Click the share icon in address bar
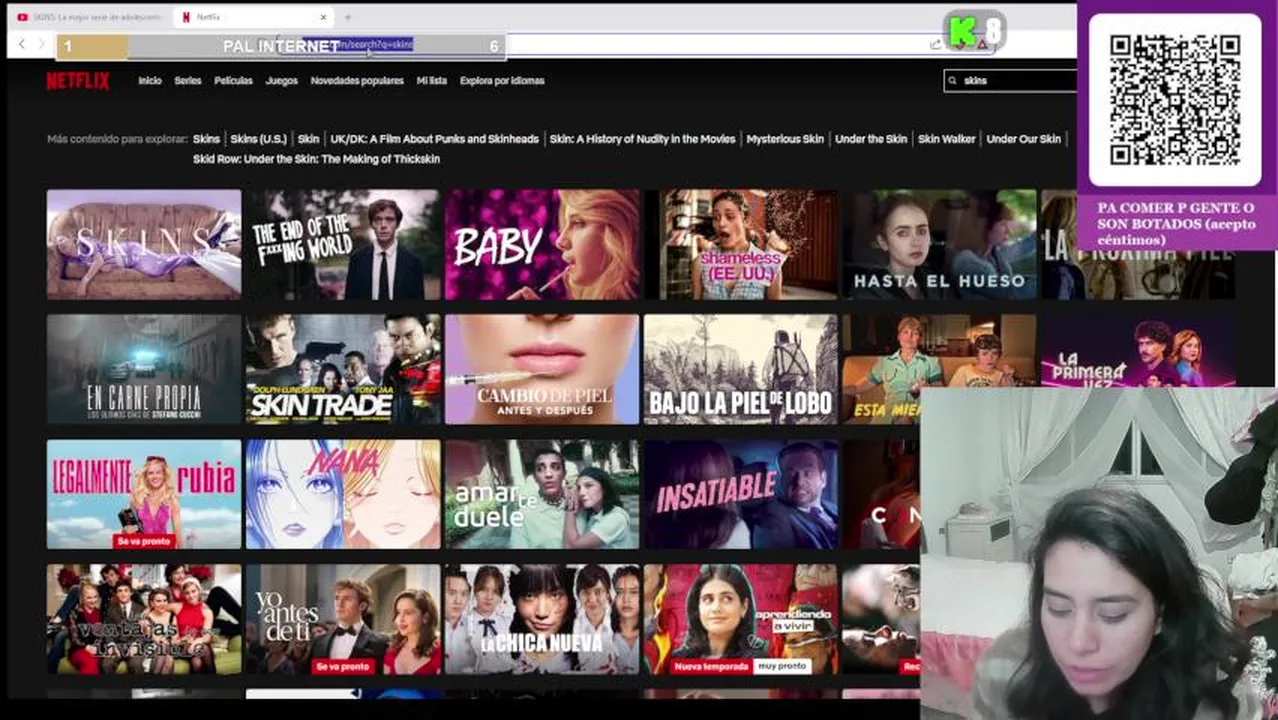1278x720 pixels. (x=936, y=44)
